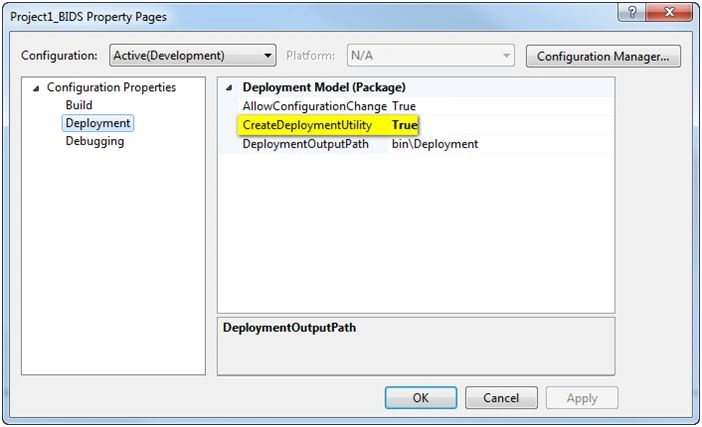Select the AllowConfigurationChange property name
702x427 pixels.
click(314, 106)
